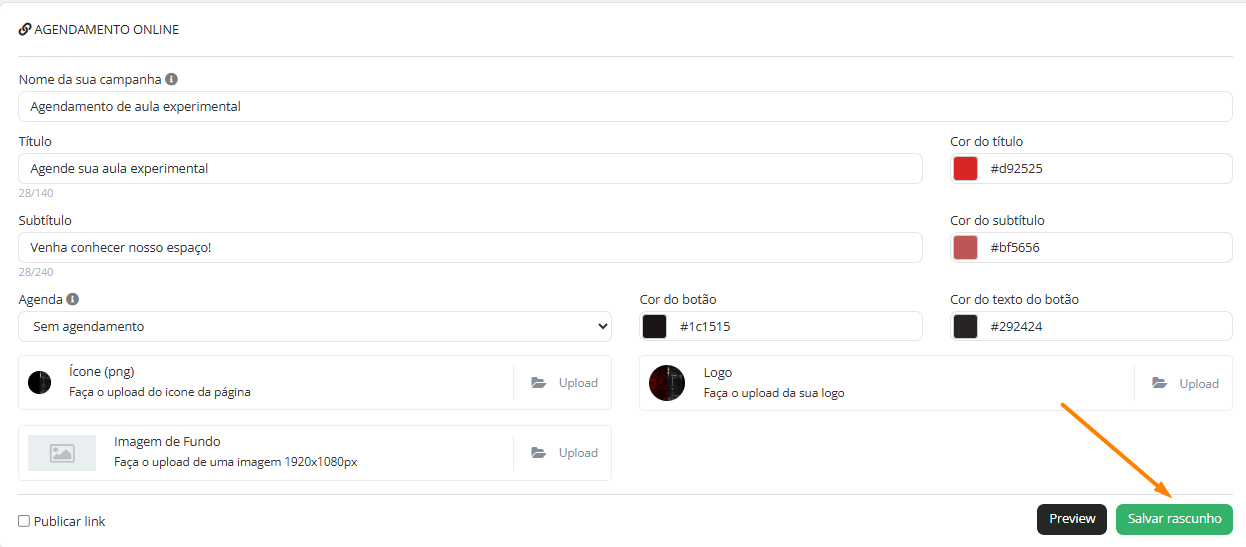Image resolution: width=1246 pixels, height=547 pixels.
Task: Click the folder icon for Logo upload
Action: click(1160, 383)
